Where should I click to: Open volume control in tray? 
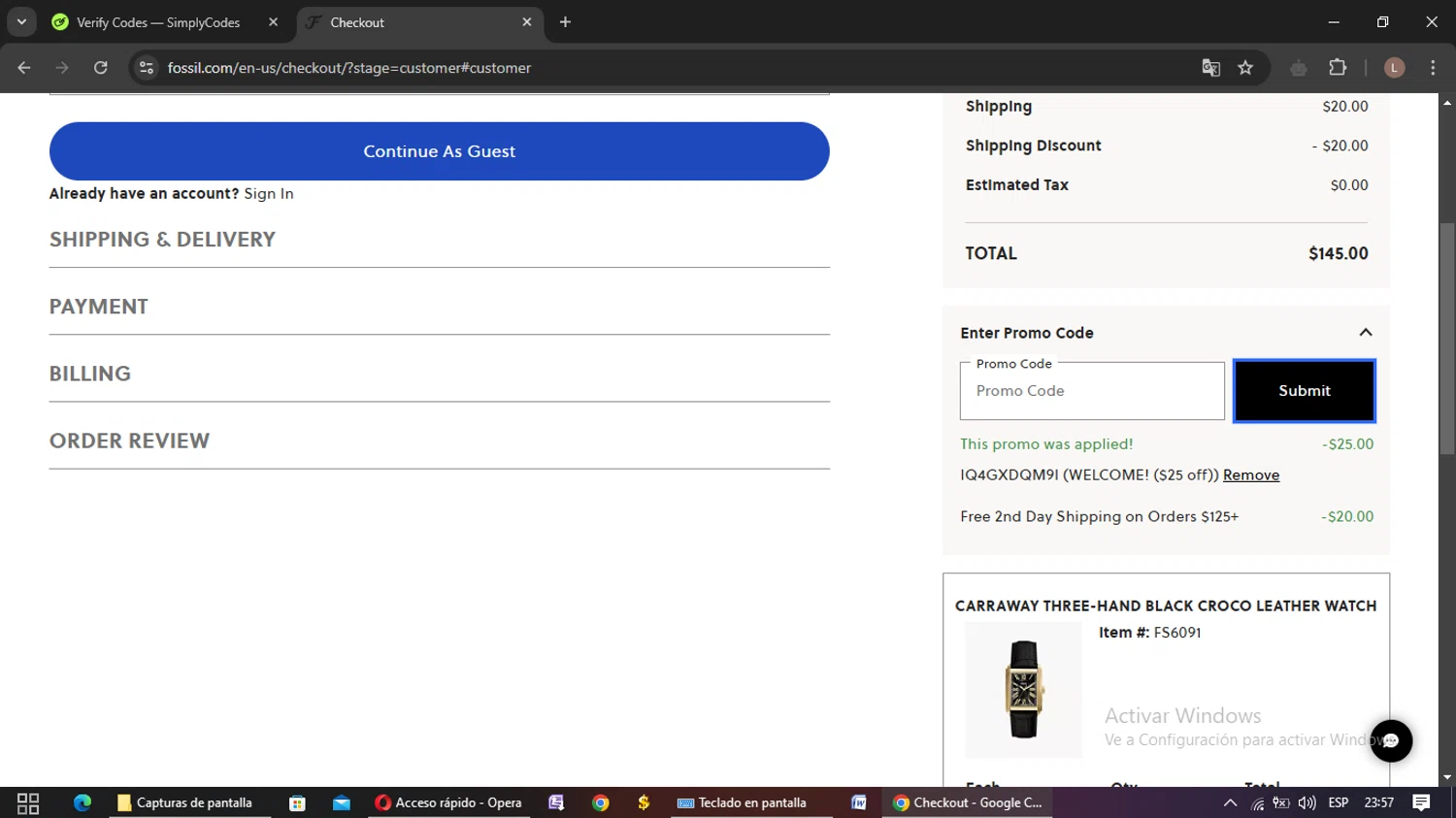point(1307,803)
